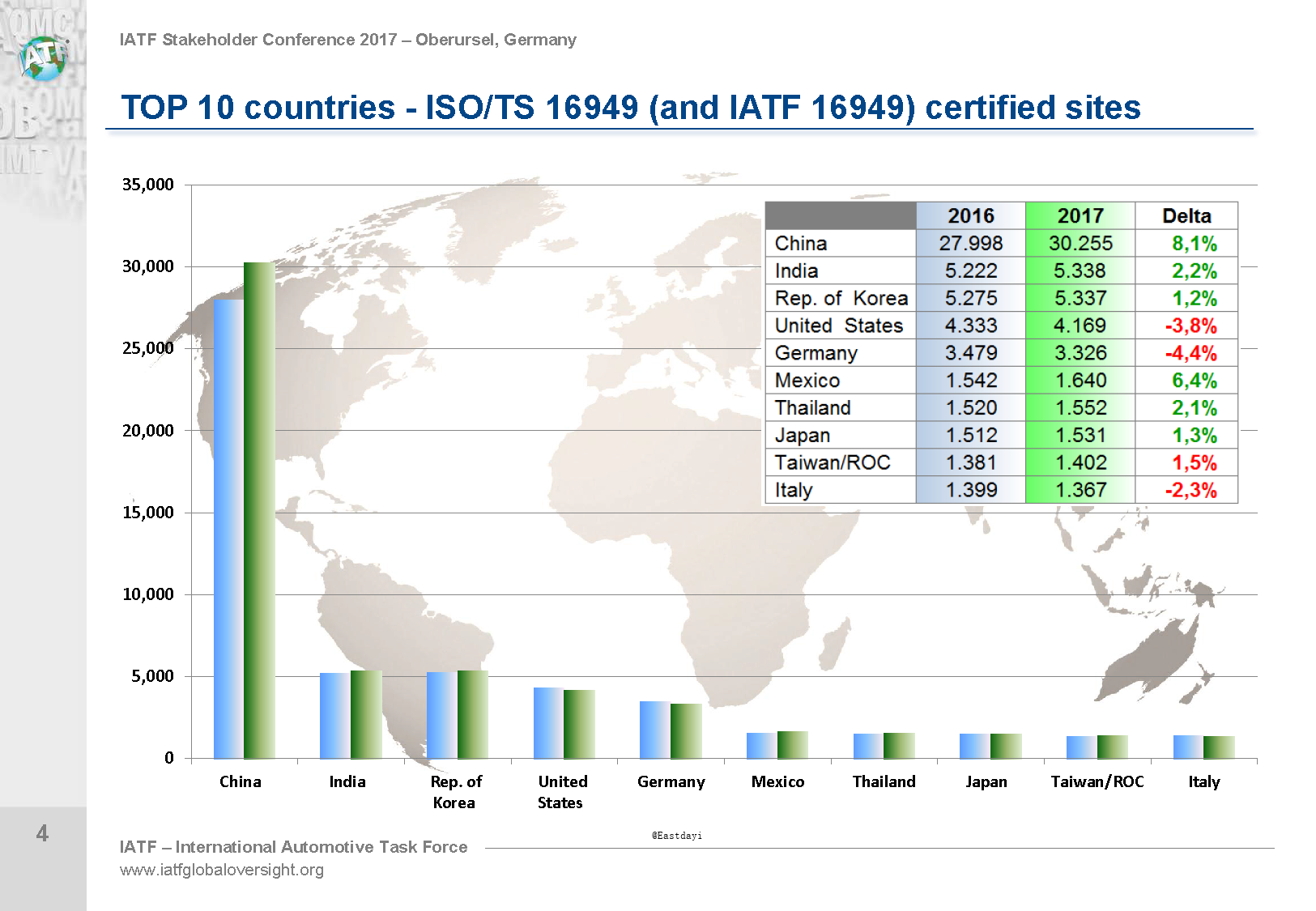Click the United States x-axis label
The width and height of the screenshot is (1316, 911).
(x=562, y=792)
